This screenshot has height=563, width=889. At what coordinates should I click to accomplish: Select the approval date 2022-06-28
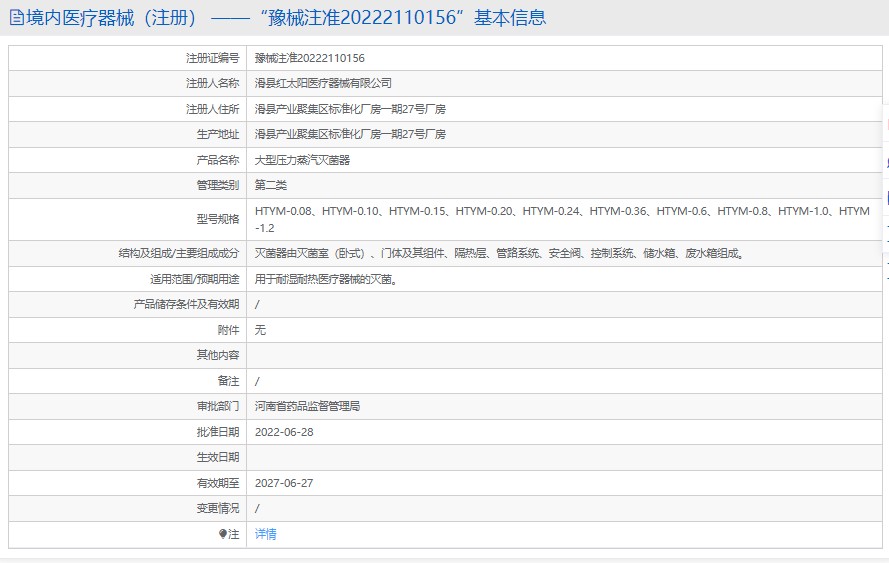tap(284, 432)
